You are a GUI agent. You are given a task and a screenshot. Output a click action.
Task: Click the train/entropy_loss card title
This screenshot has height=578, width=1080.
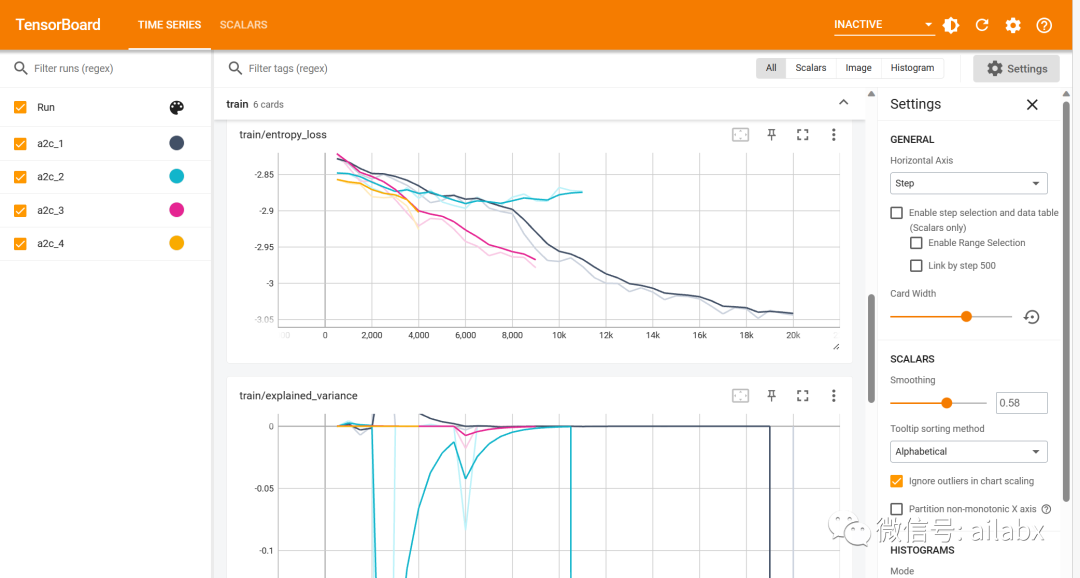(x=282, y=135)
